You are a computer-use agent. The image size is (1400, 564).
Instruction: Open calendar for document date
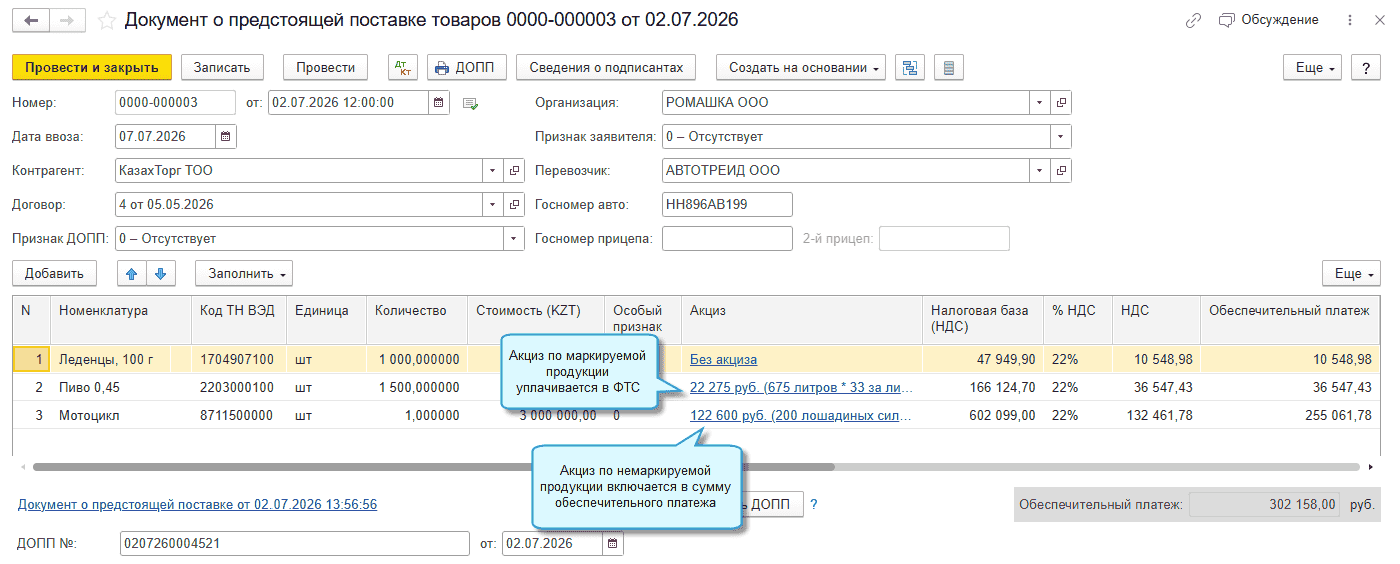point(439,102)
